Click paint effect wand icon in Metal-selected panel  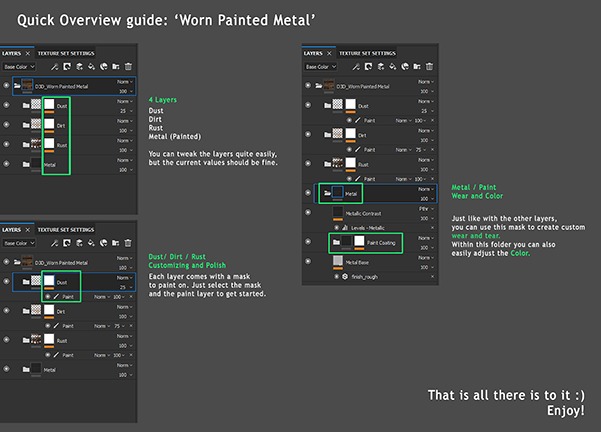pos(356,66)
